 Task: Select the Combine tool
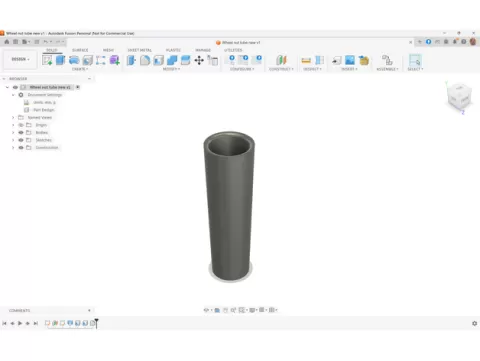click(172, 60)
